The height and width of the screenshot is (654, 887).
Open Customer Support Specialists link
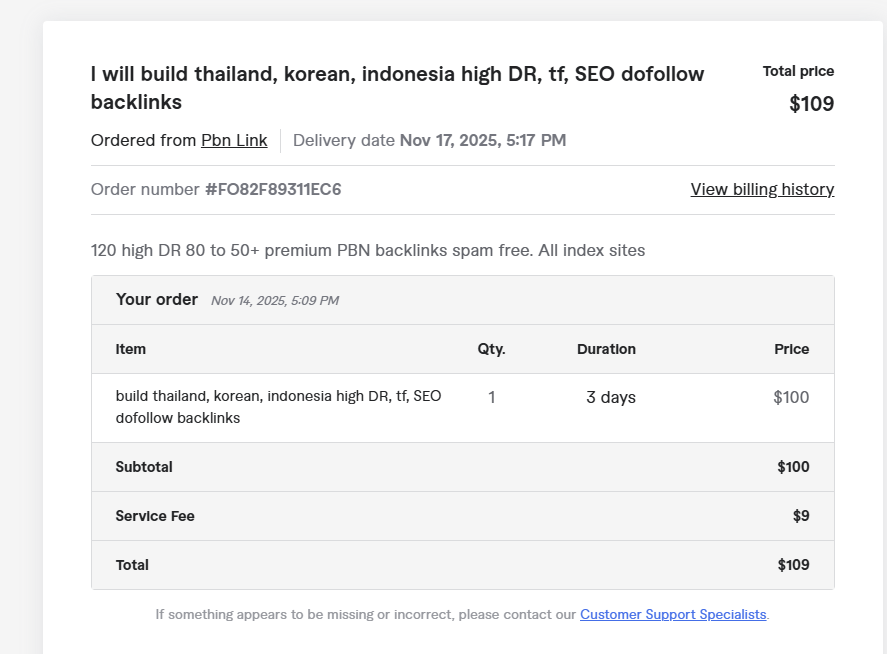coord(673,614)
